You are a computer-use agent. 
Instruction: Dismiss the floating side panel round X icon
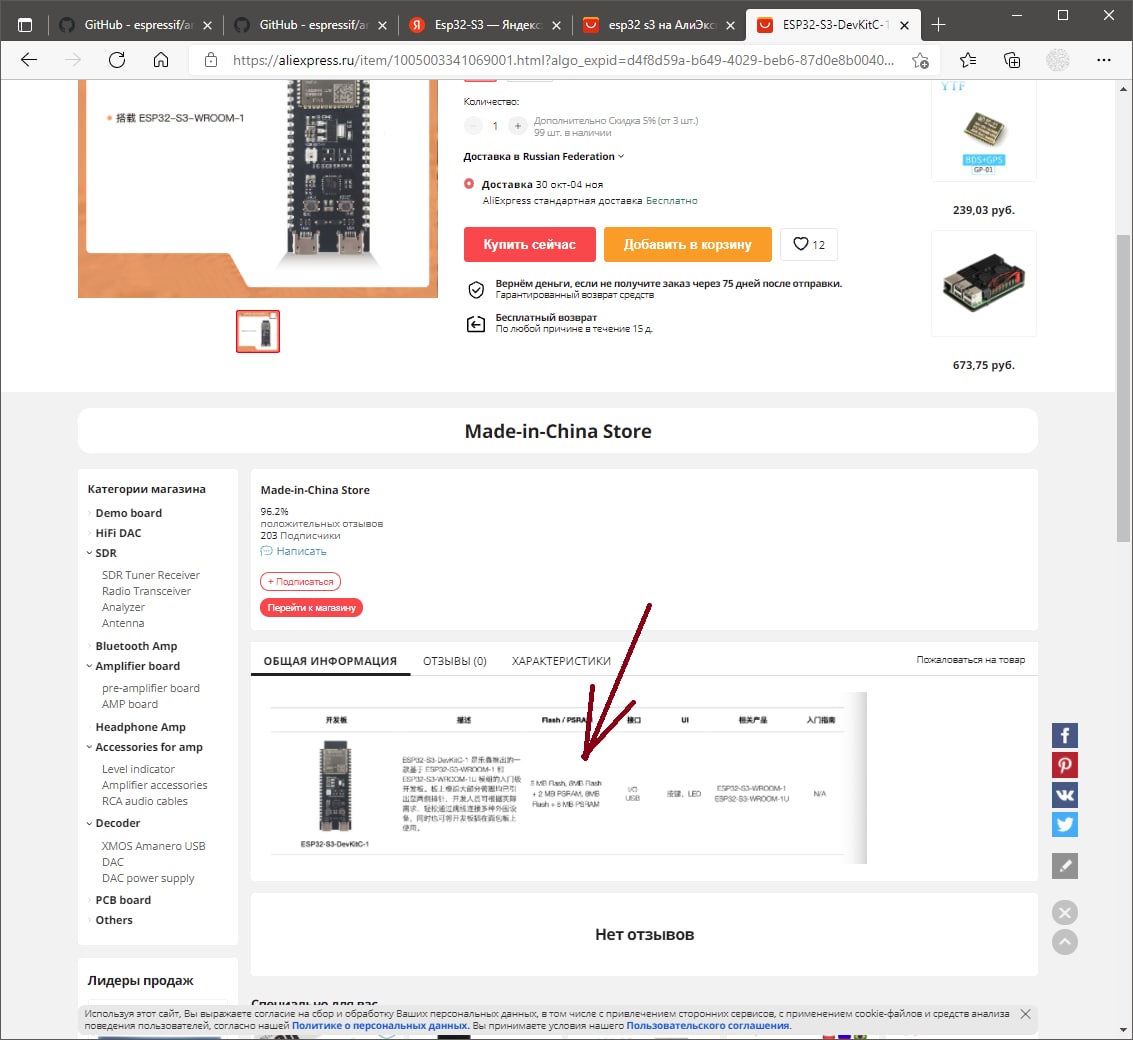coord(1064,913)
